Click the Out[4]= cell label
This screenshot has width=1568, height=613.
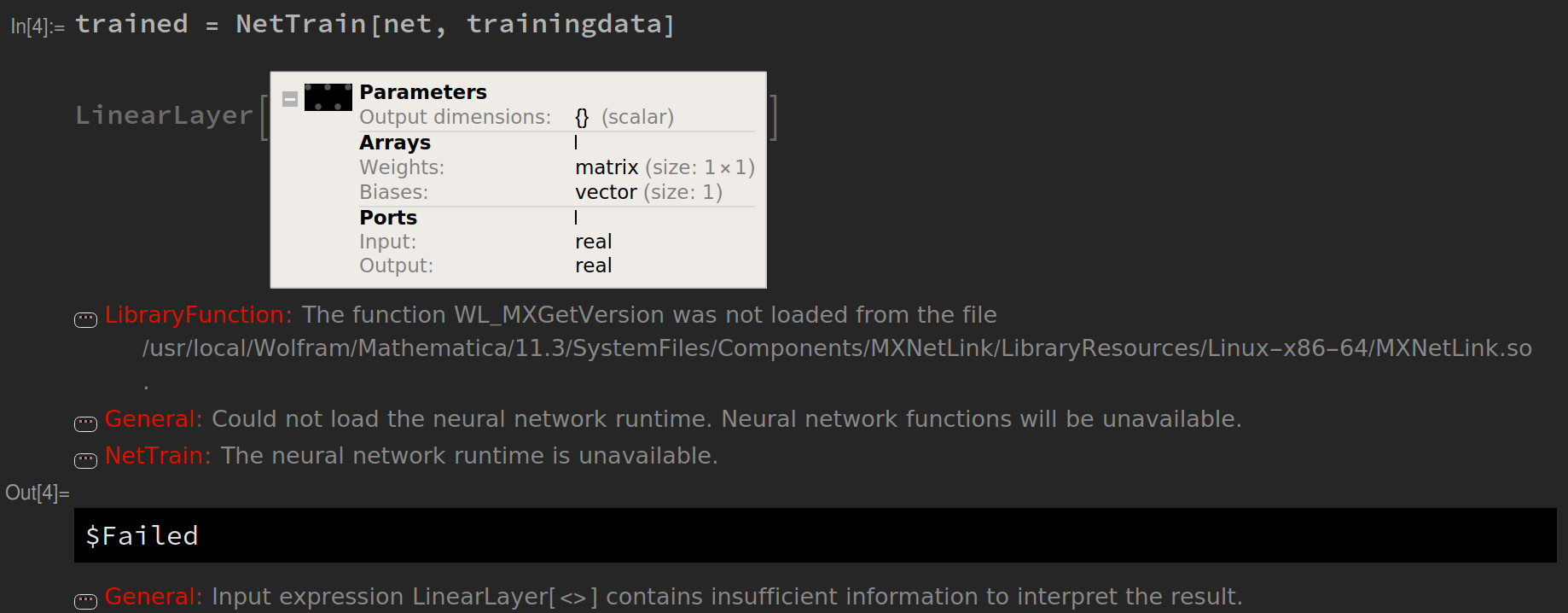(38, 493)
